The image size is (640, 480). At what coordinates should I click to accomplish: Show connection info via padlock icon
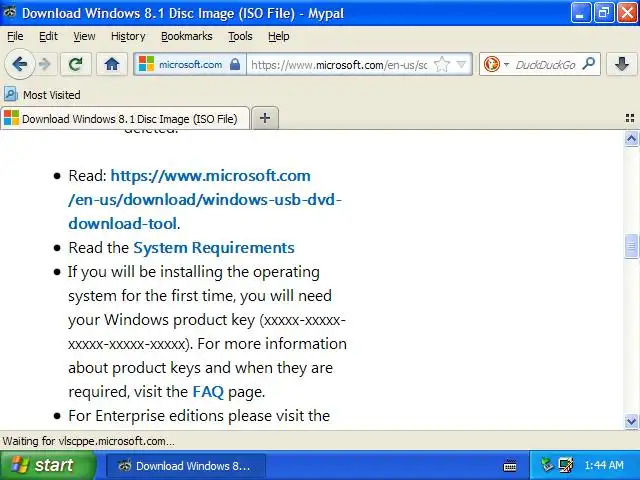(x=235, y=64)
